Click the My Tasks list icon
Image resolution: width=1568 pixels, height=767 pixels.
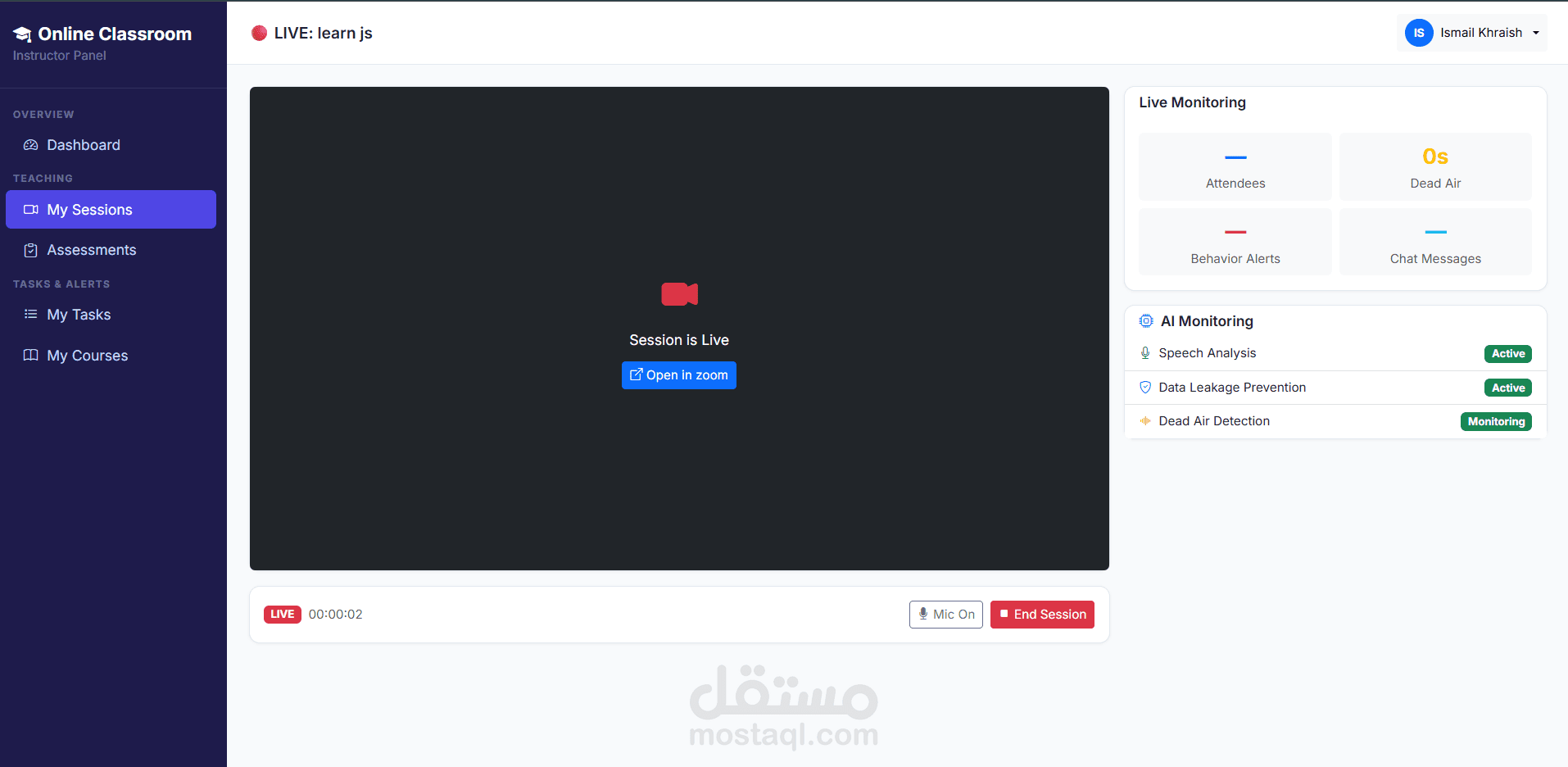(31, 315)
